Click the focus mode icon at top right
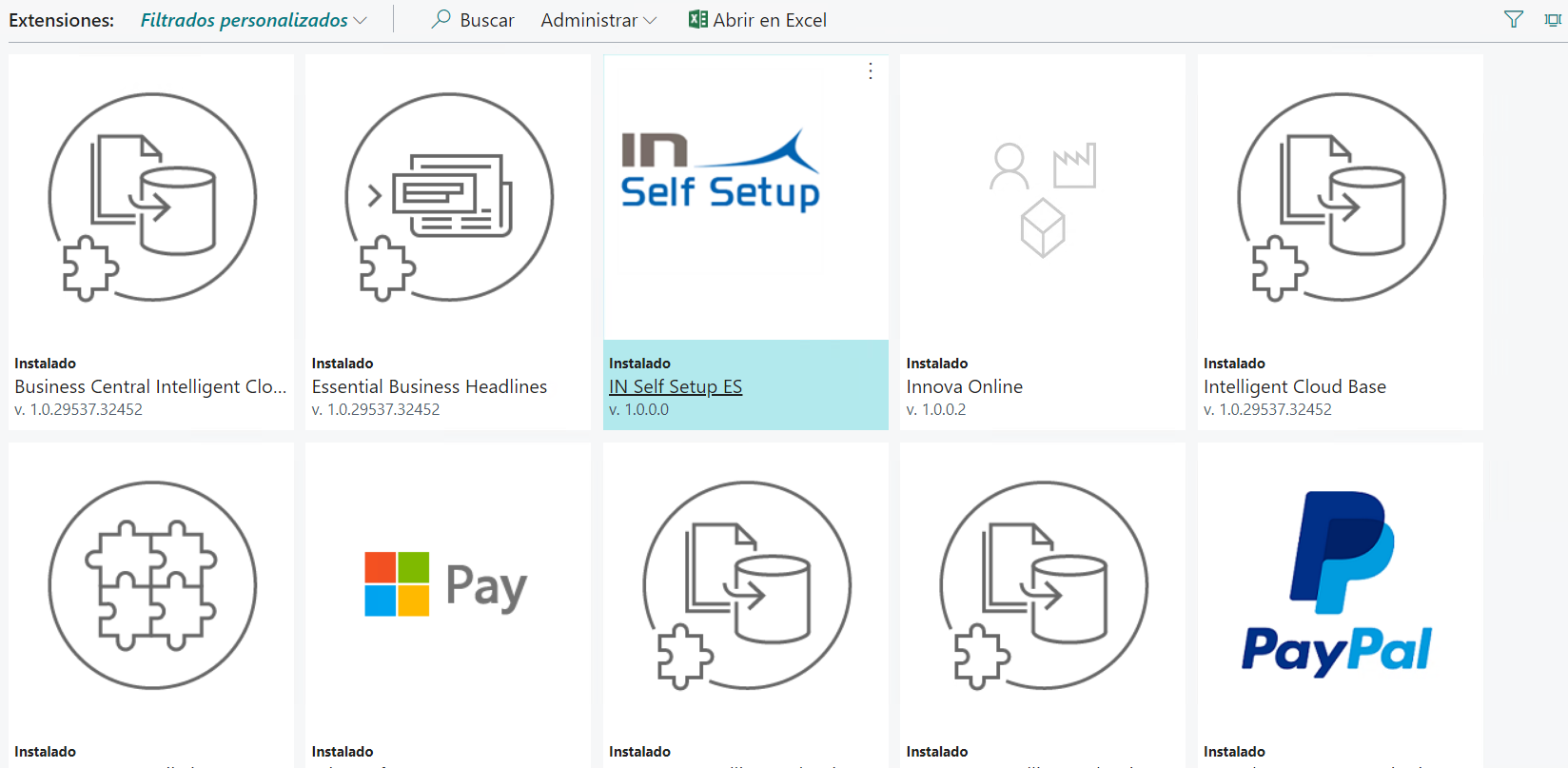The width and height of the screenshot is (1568, 768). 1553,19
